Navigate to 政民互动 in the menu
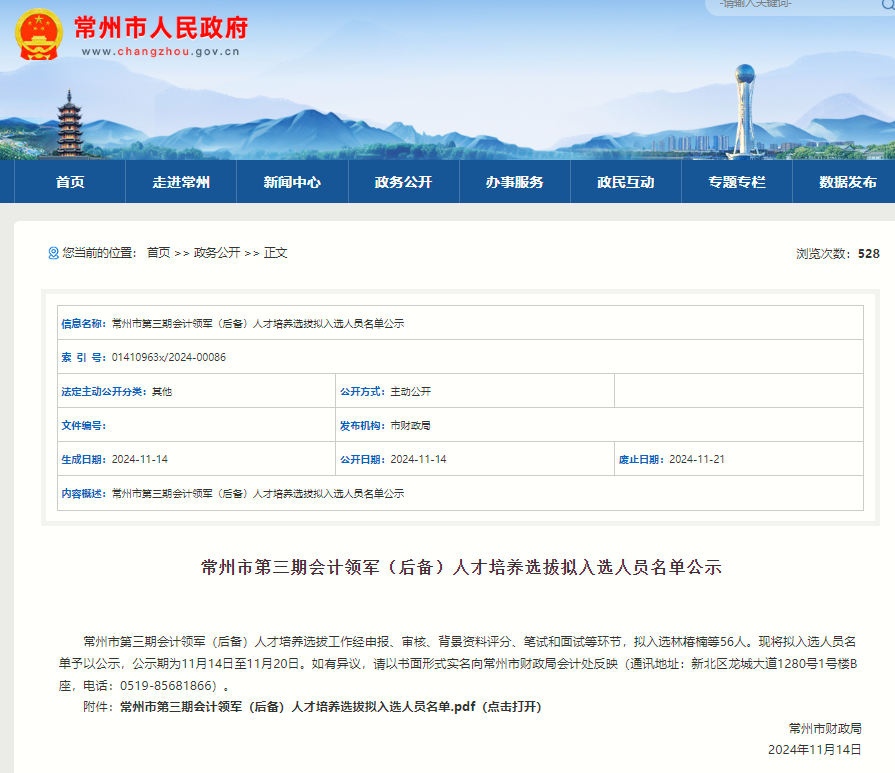 625,182
